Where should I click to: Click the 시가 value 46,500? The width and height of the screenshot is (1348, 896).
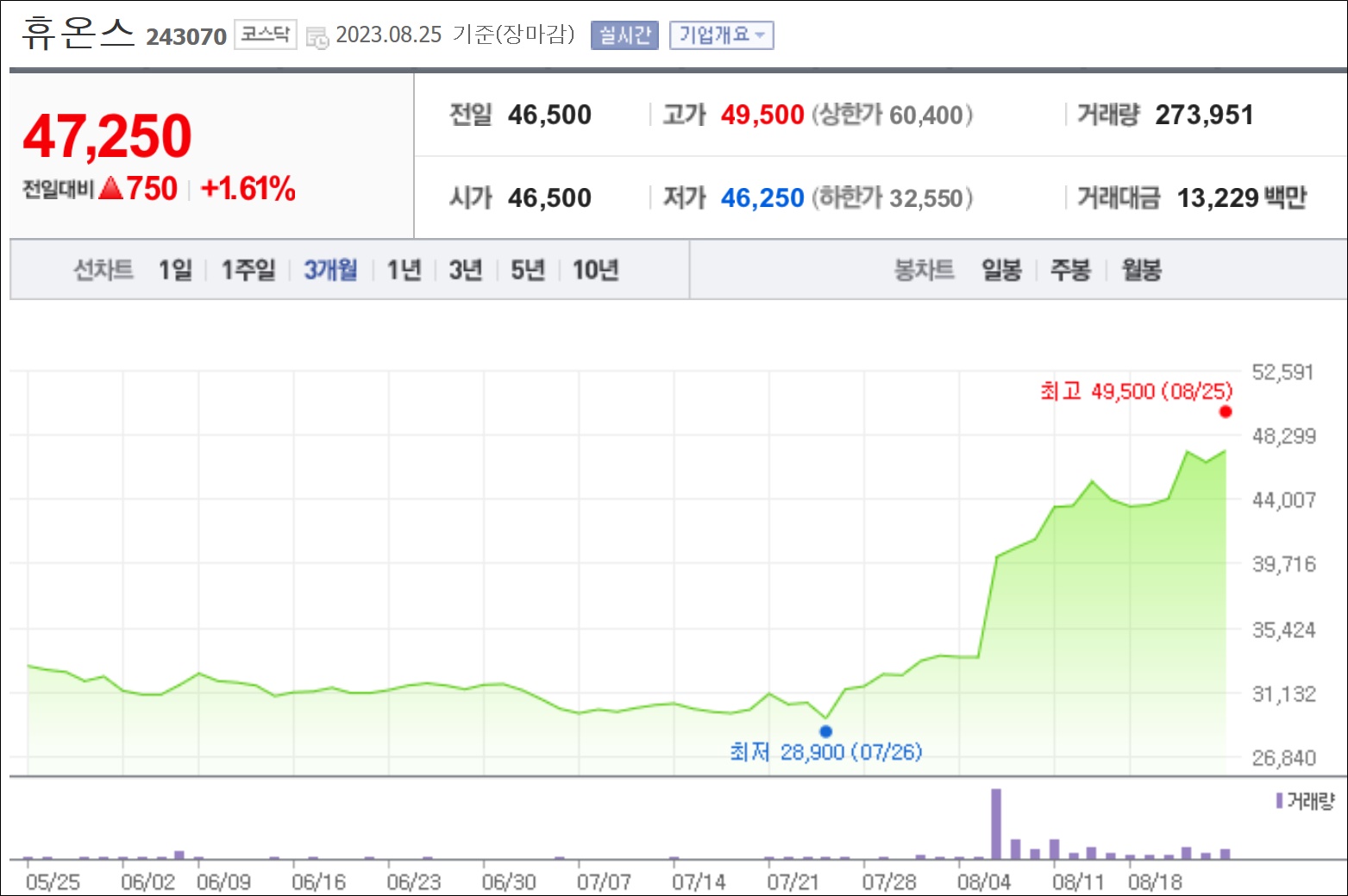[549, 198]
